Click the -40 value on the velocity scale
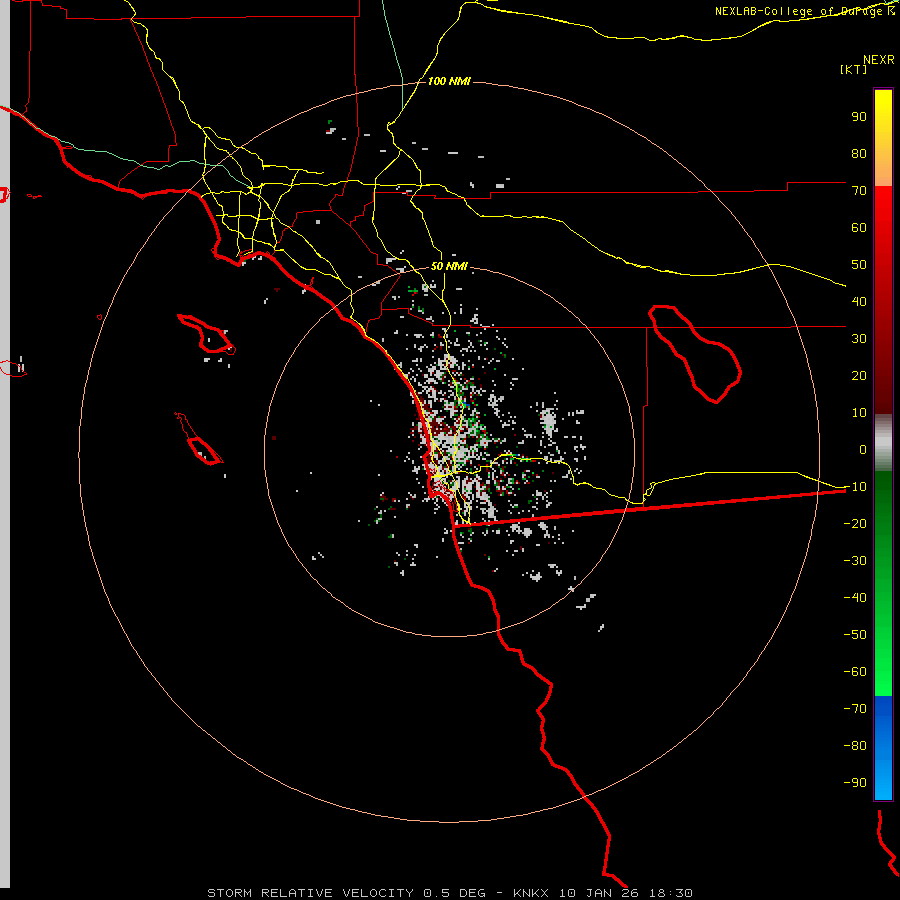 click(x=855, y=598)
